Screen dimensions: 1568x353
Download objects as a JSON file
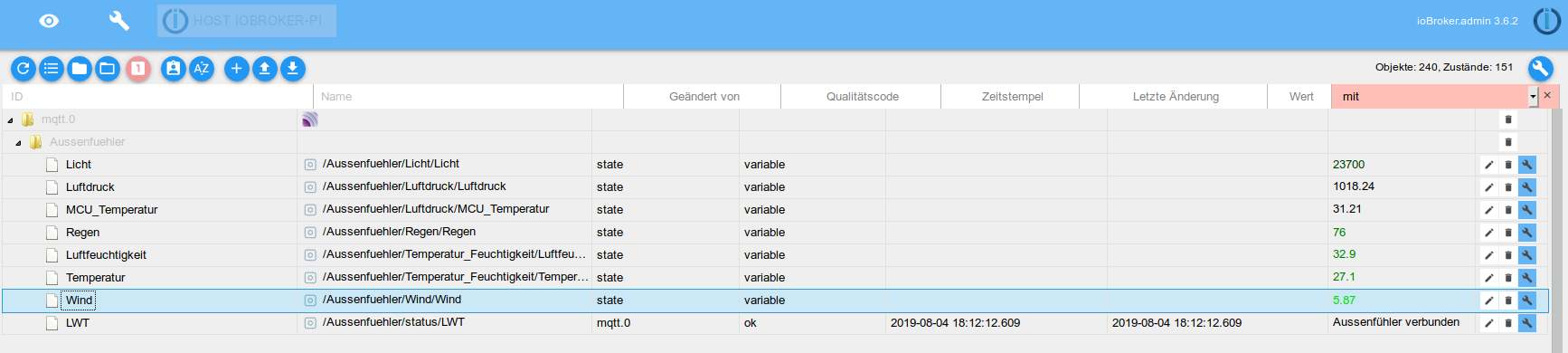293,68
